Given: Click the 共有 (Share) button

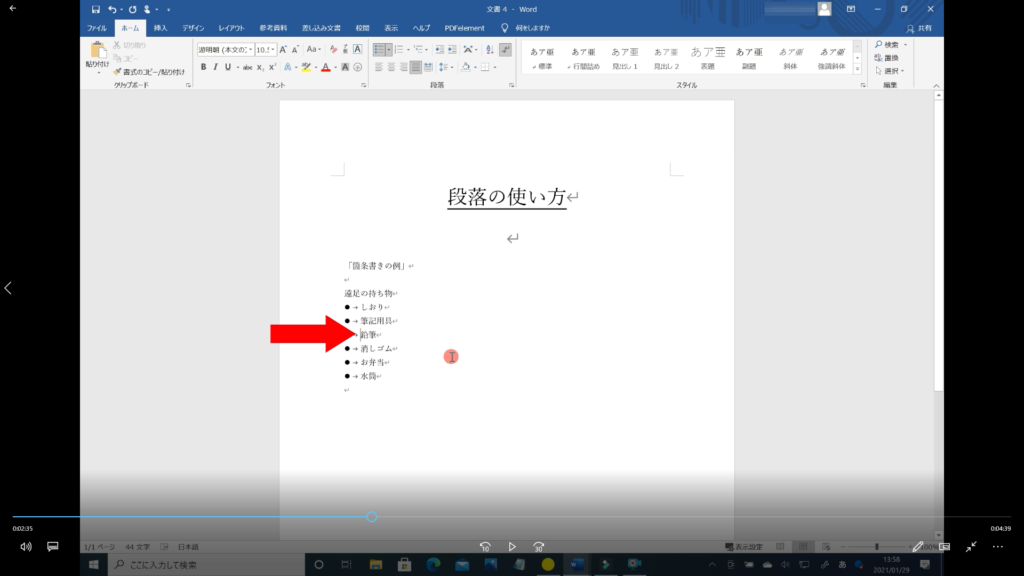Looking at the screenshot, I should click(920, 28).
